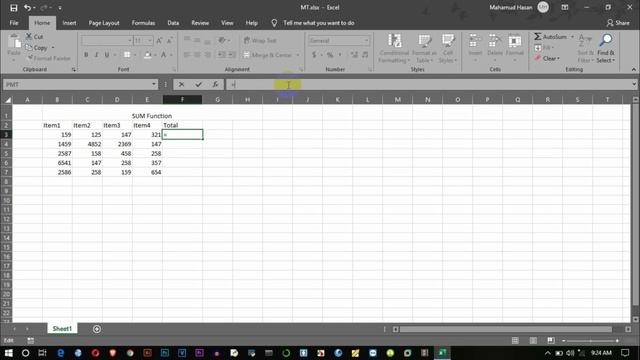Open the Data ribbon tab
The height and width of the screenshot is (360, 640).
(x=173, y=23)
